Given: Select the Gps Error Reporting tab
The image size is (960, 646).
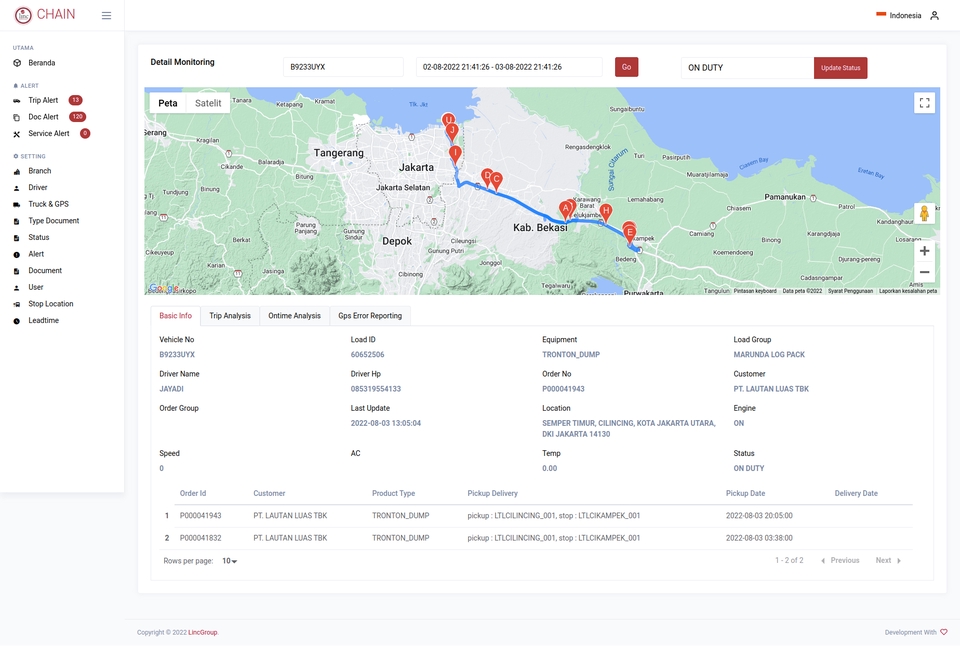Looking at the screenshot, I should [370, 316].
